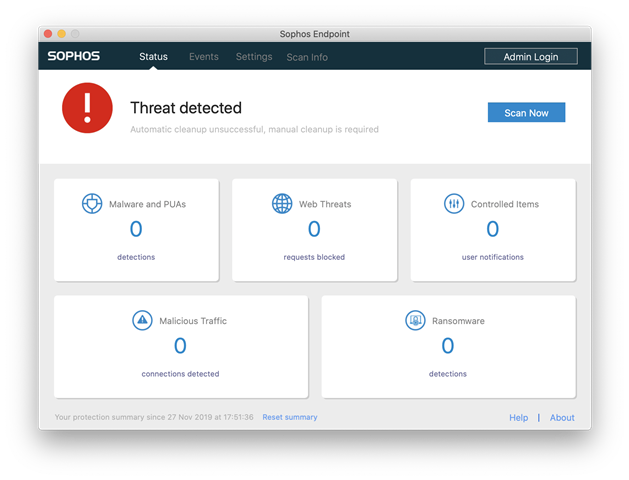Click the Reset summary link
Image resolution: width=629 pixels, height=480 pixels.
tap(290, 417)
